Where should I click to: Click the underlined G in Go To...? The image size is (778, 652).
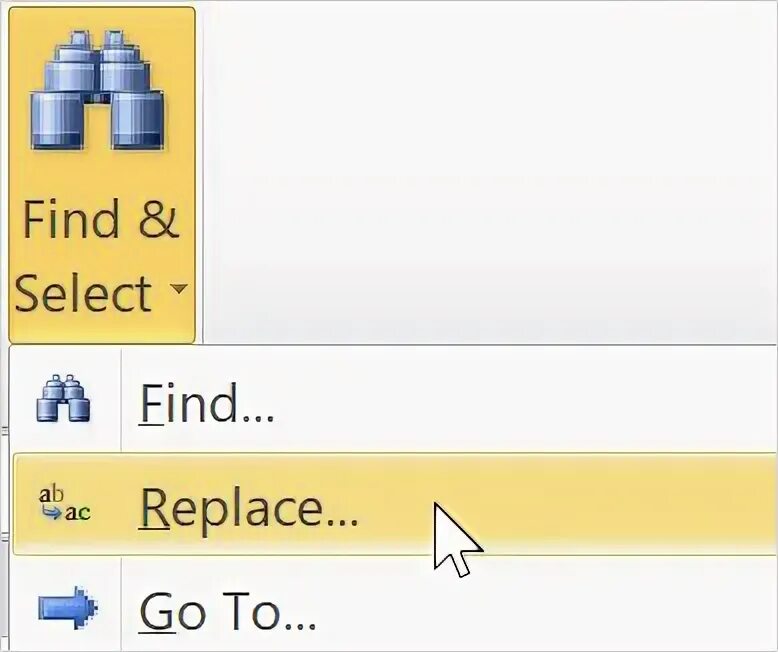point(157,611)
